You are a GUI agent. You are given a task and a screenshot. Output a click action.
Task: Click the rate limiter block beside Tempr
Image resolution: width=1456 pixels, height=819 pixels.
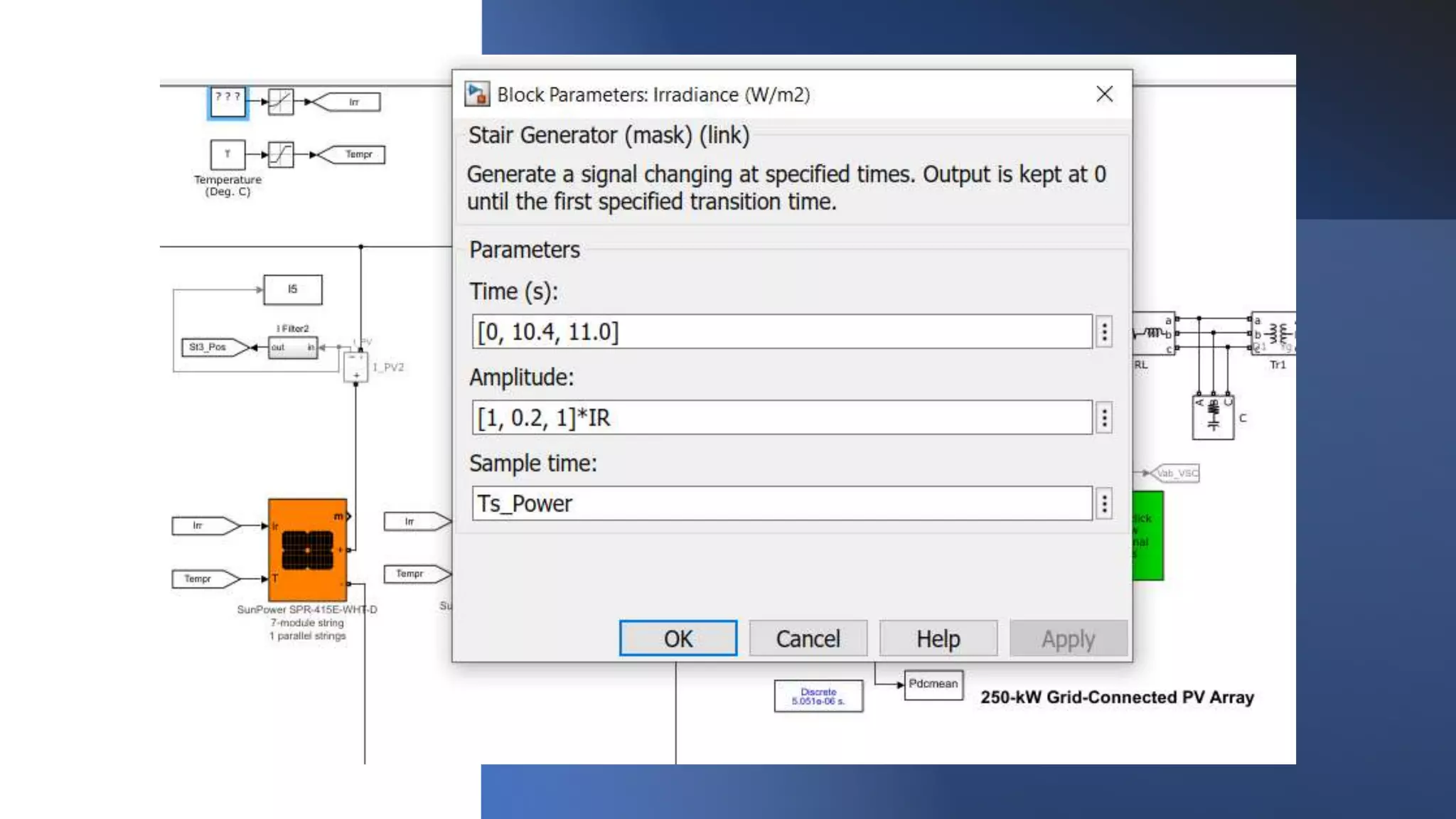click(x=281, y=154)
